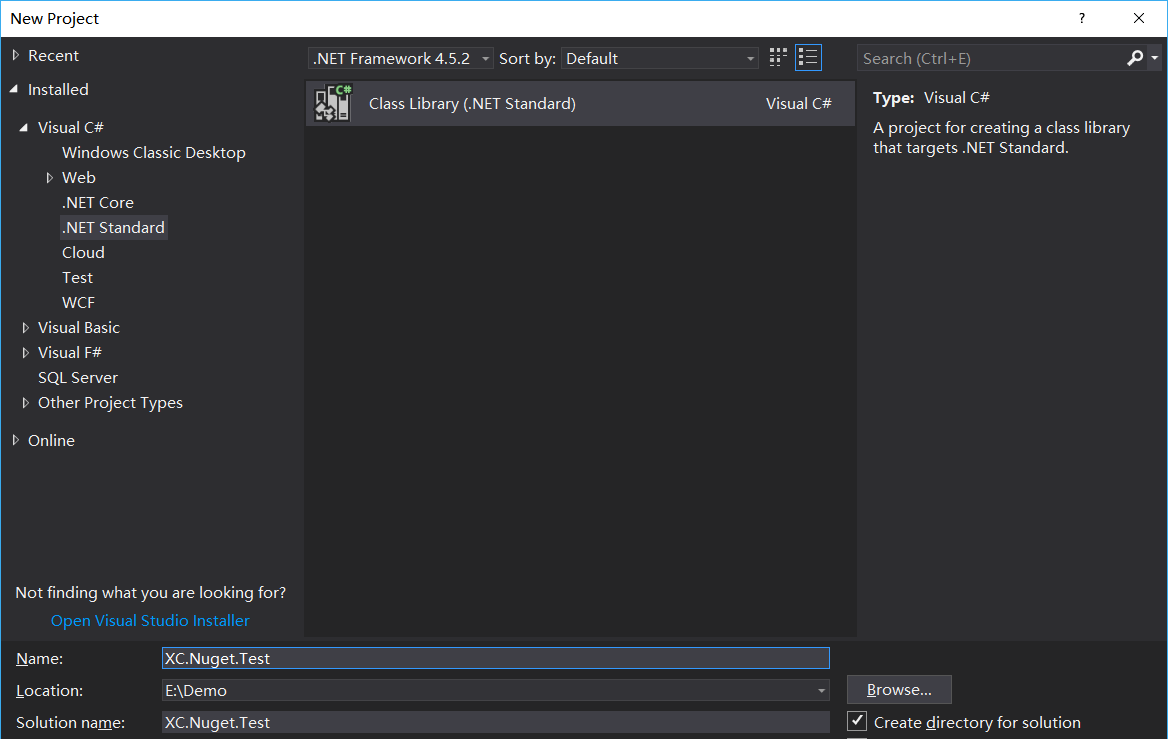Select the Test category
The height and width of the screenshot is (739, 1168).
click(77, 278)
